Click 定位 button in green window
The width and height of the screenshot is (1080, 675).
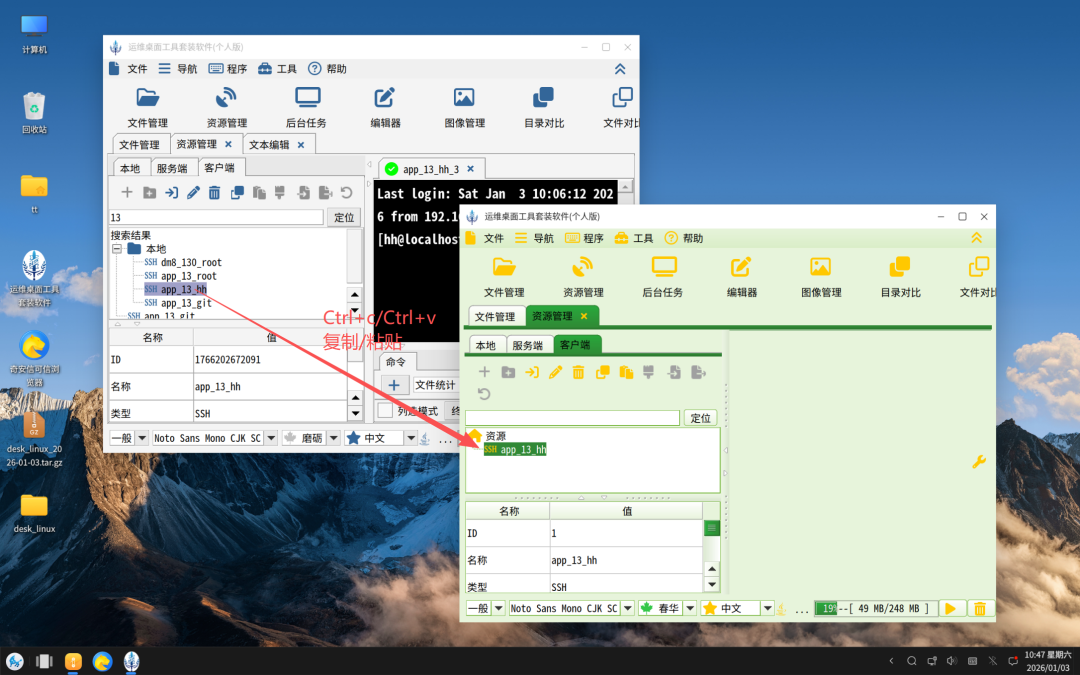(x=700, y=417)
